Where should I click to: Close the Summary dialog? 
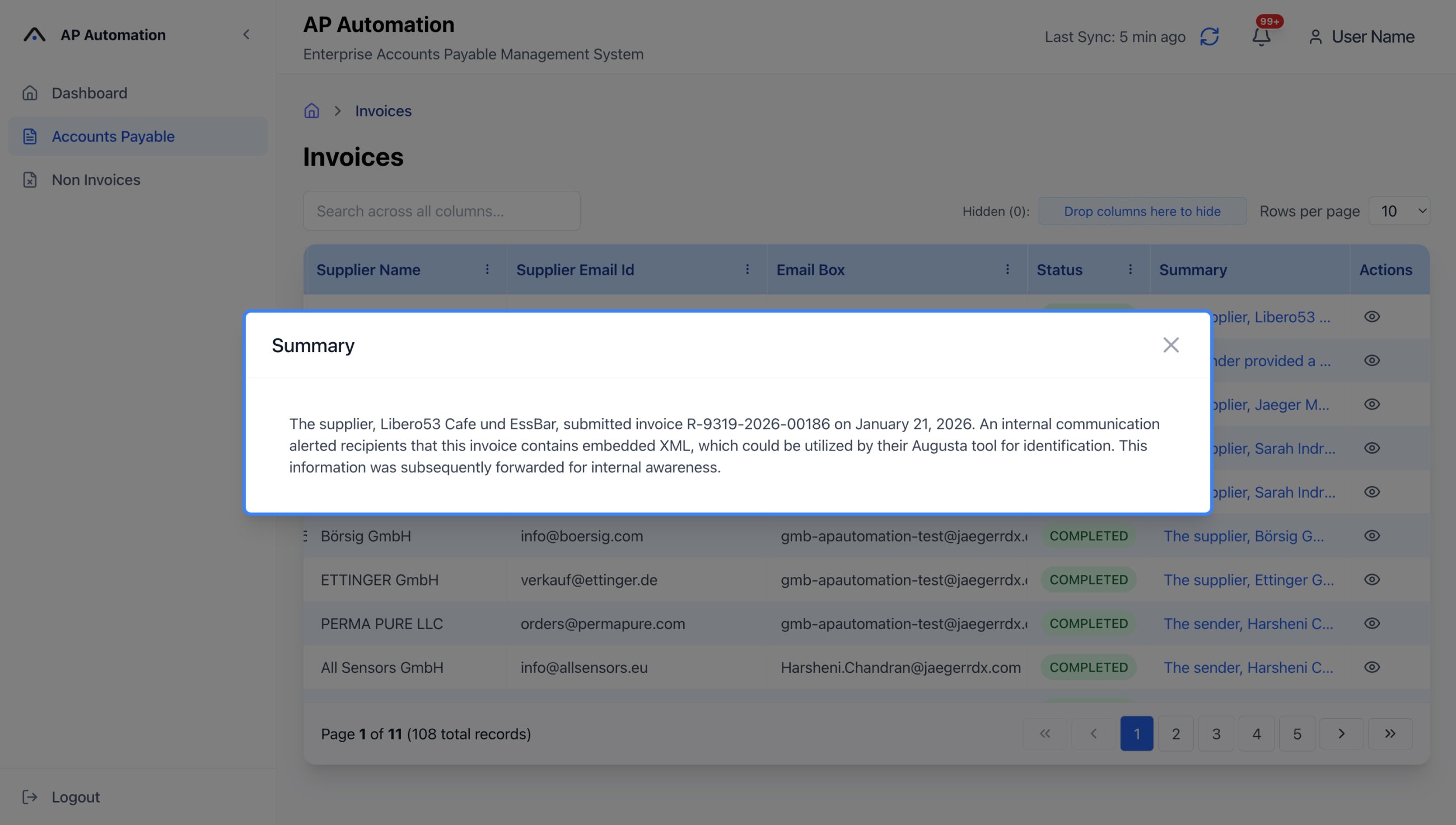point(1171,345)
